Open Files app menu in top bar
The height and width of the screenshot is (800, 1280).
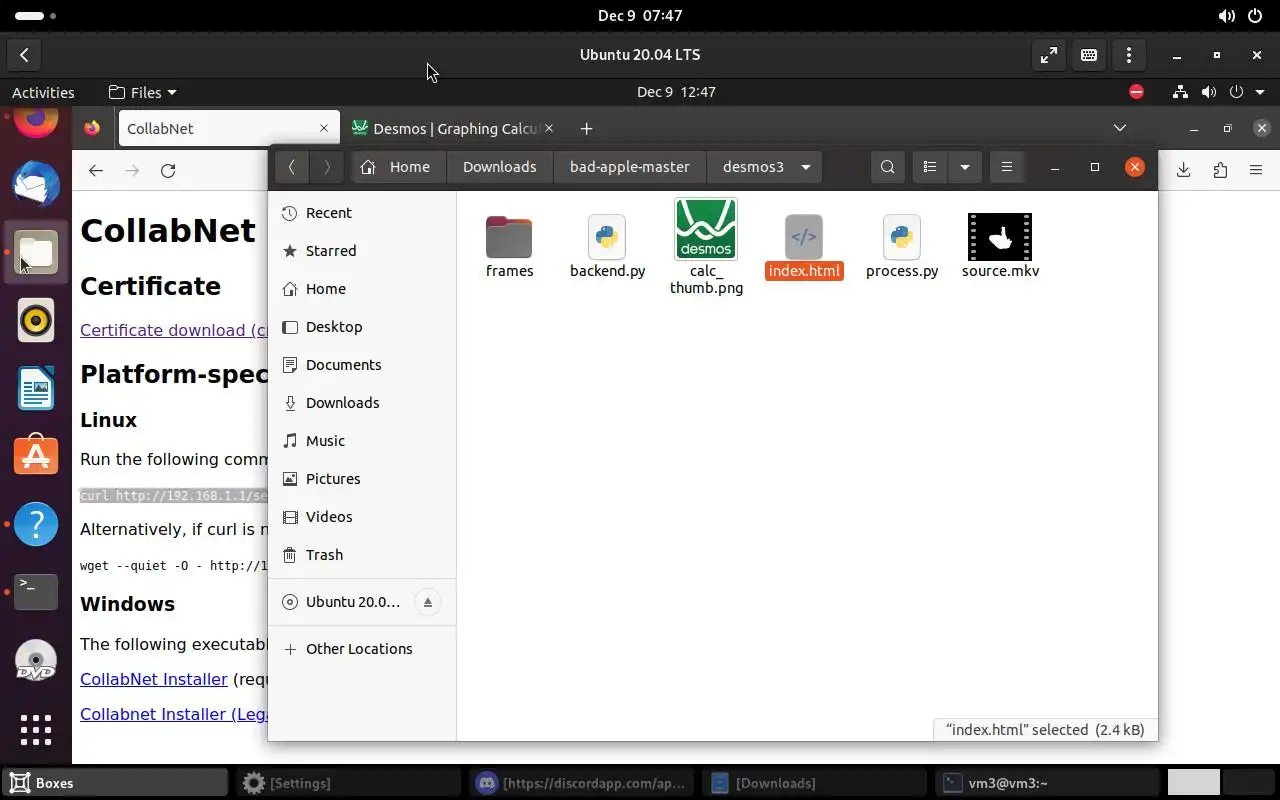(x=142, y=92)
